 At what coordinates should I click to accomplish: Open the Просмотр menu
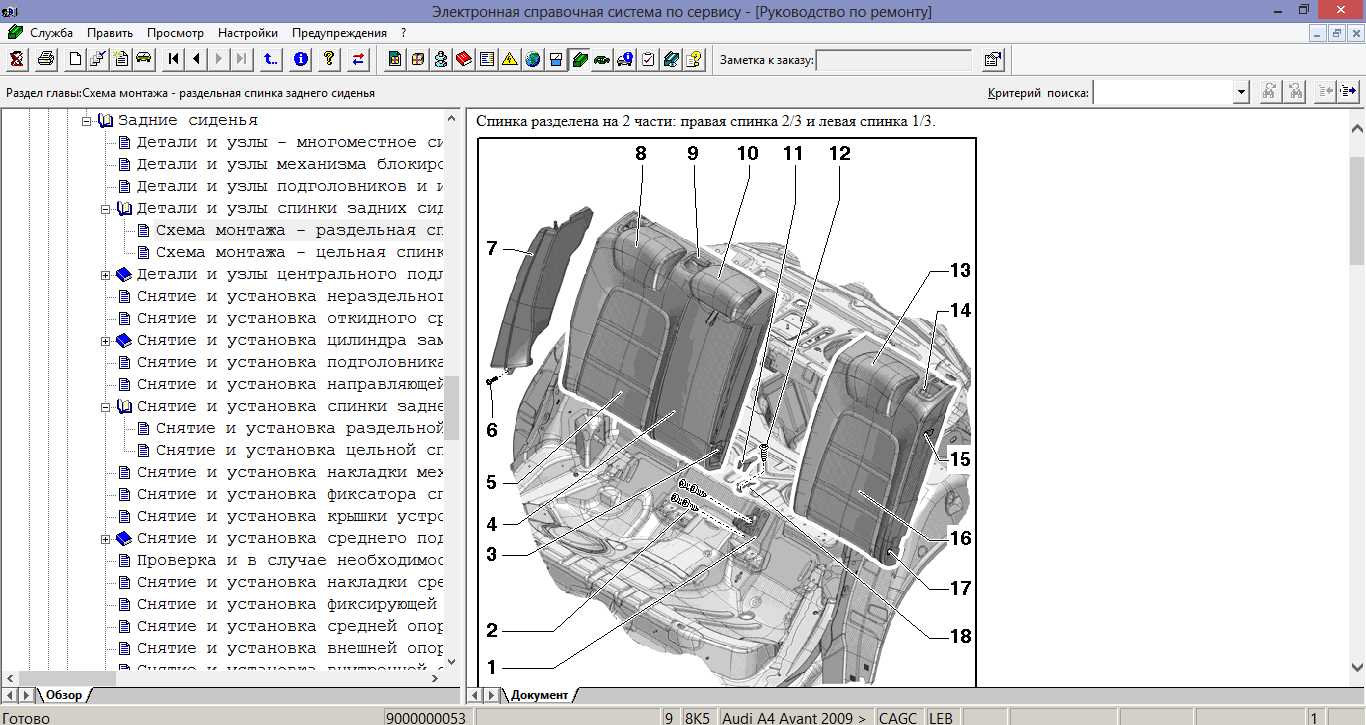(x=175, y=33)
